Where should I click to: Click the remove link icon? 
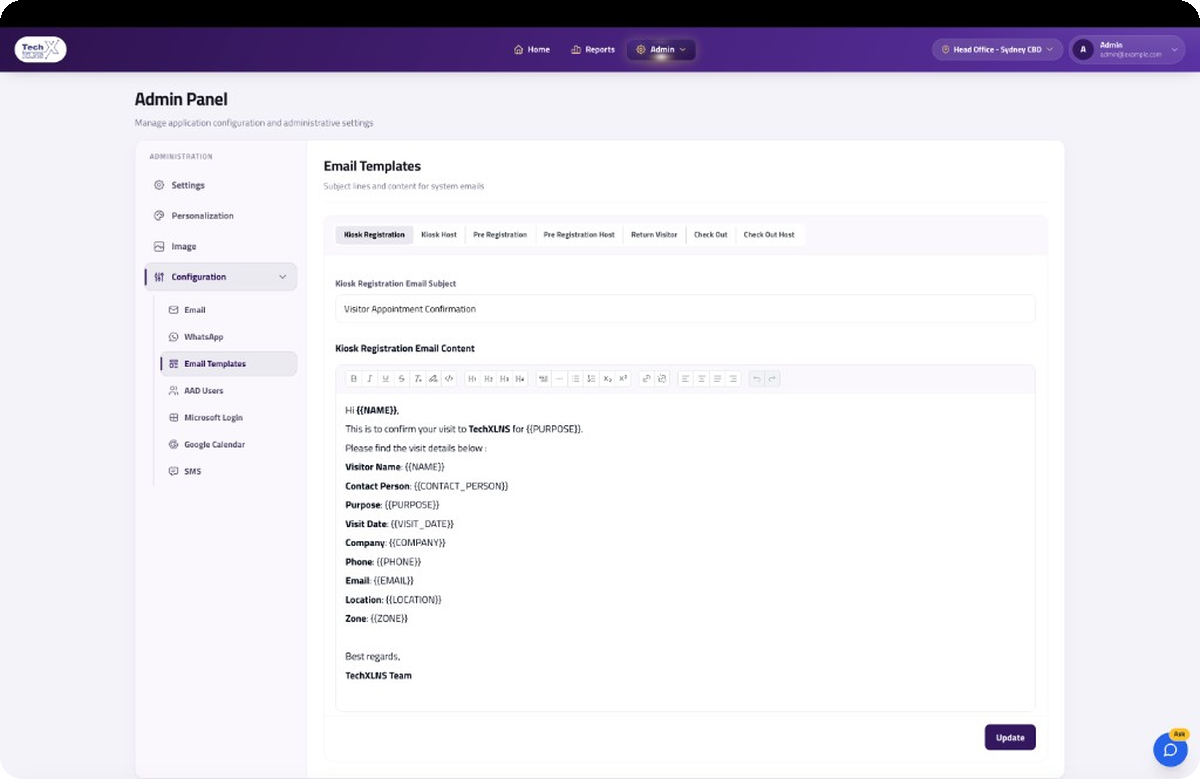tap(662, 379)
